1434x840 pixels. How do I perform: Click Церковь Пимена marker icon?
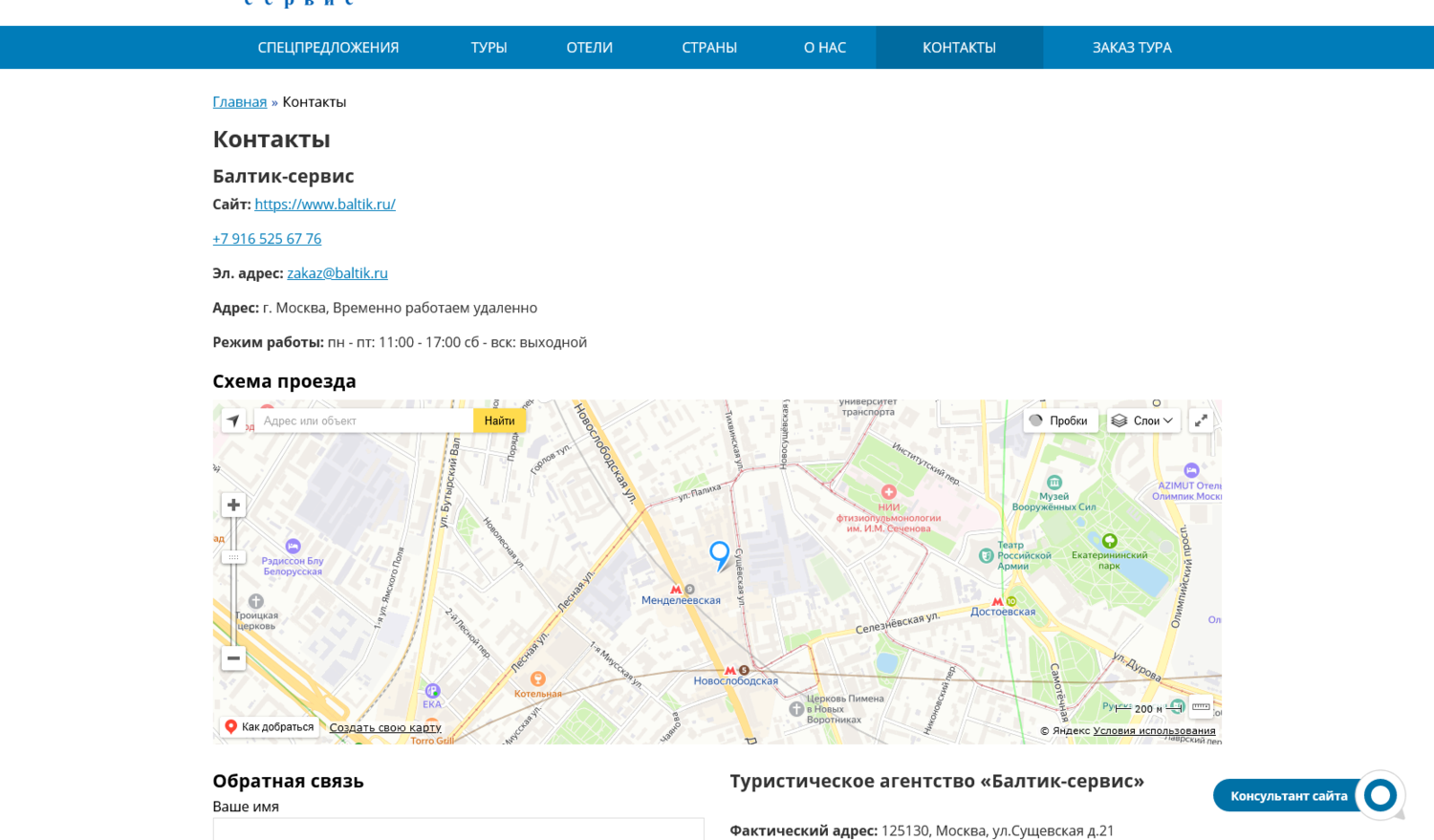[x=796, y=709]
